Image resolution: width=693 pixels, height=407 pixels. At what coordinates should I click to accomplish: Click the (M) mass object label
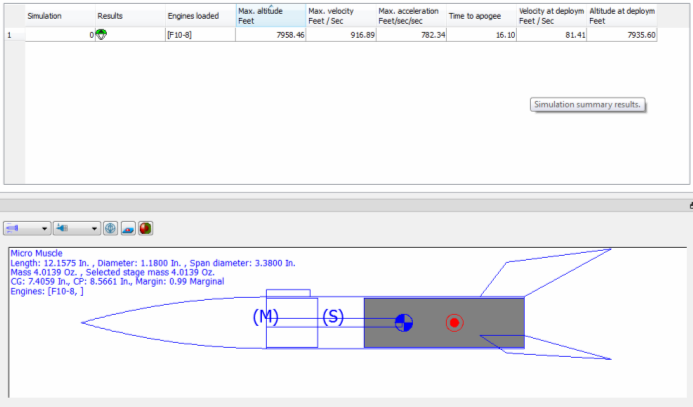(266, 317)
